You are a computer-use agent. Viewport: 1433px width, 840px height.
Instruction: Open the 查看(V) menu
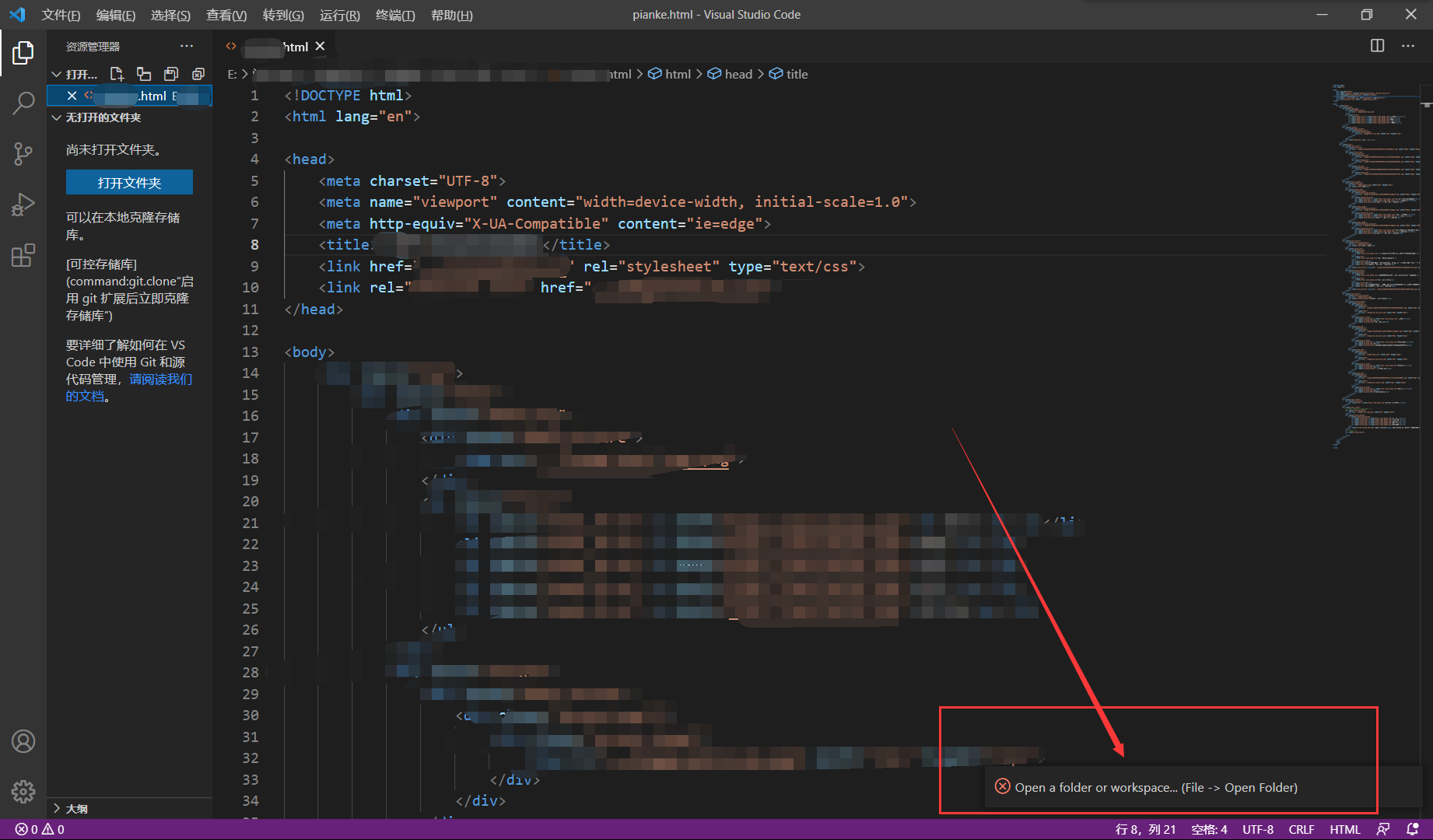(226, 15)
